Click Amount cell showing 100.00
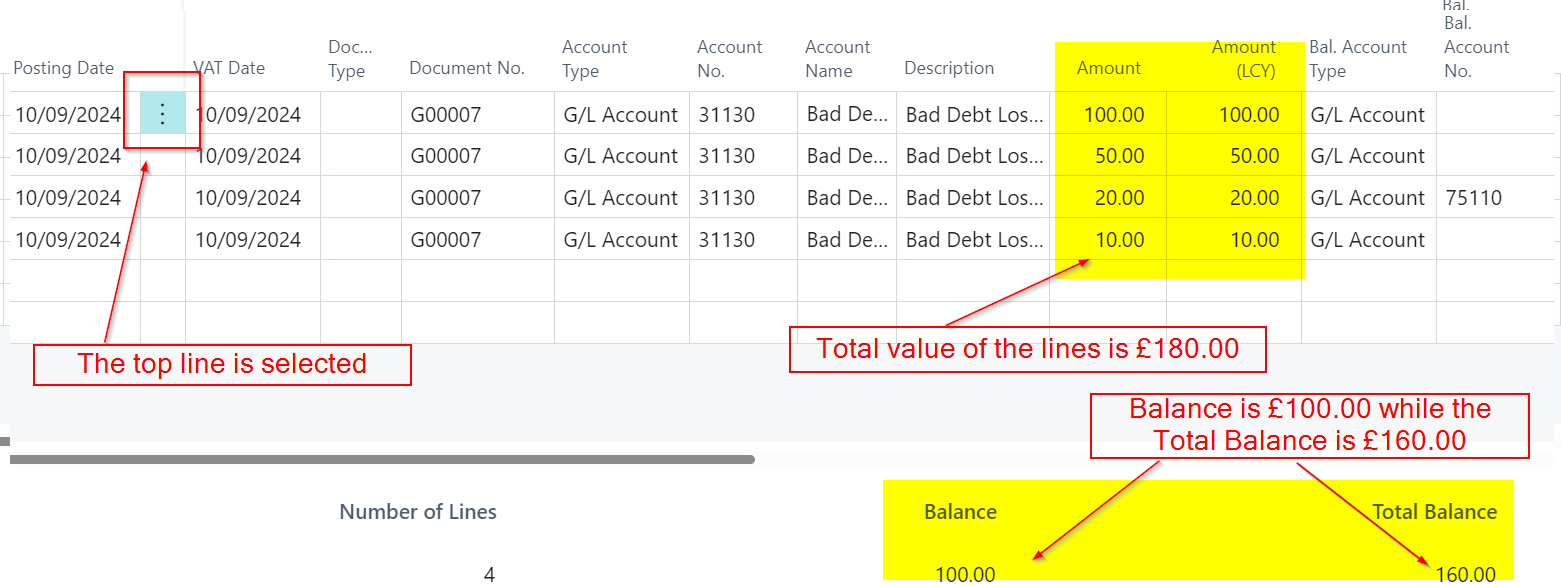 point(1114,115)
